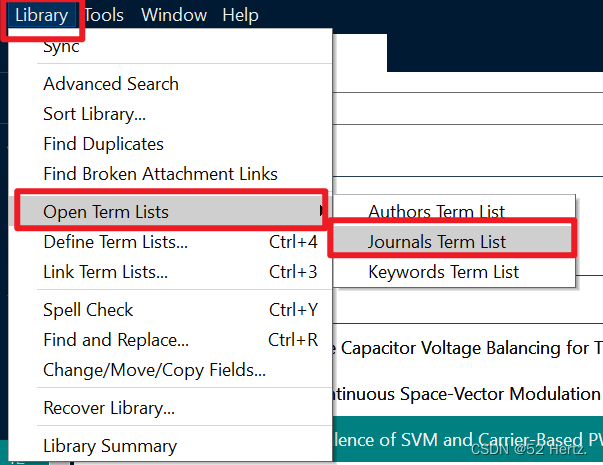Click Sort Library... option

click(x=170, y=114)
